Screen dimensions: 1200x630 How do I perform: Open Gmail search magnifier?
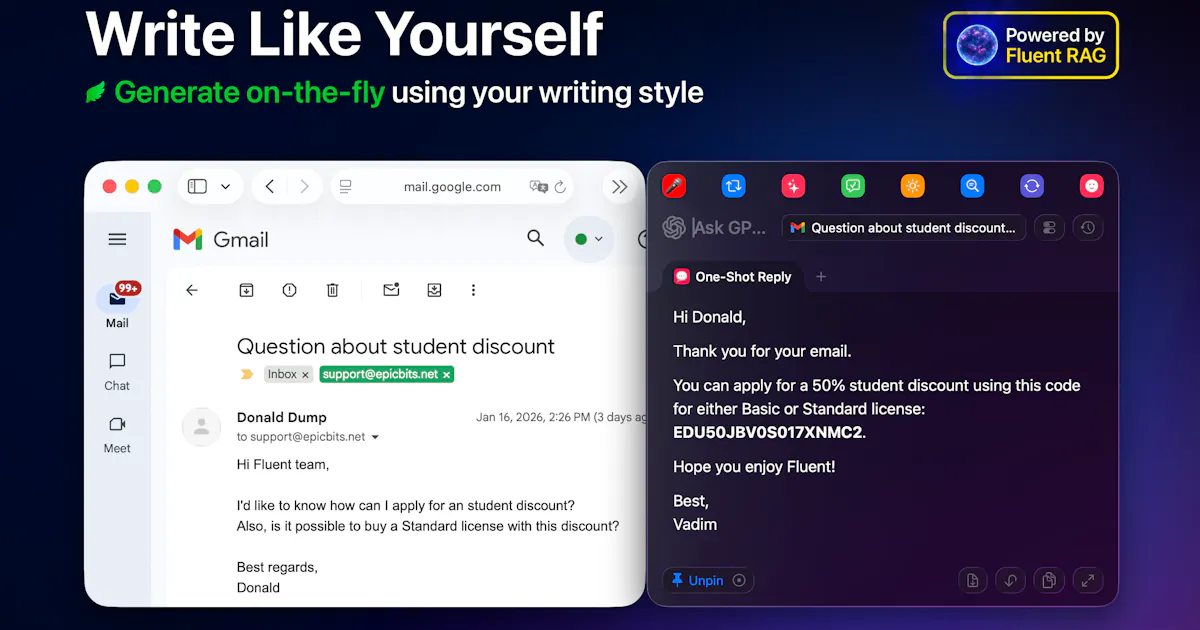tap(536, 238)
